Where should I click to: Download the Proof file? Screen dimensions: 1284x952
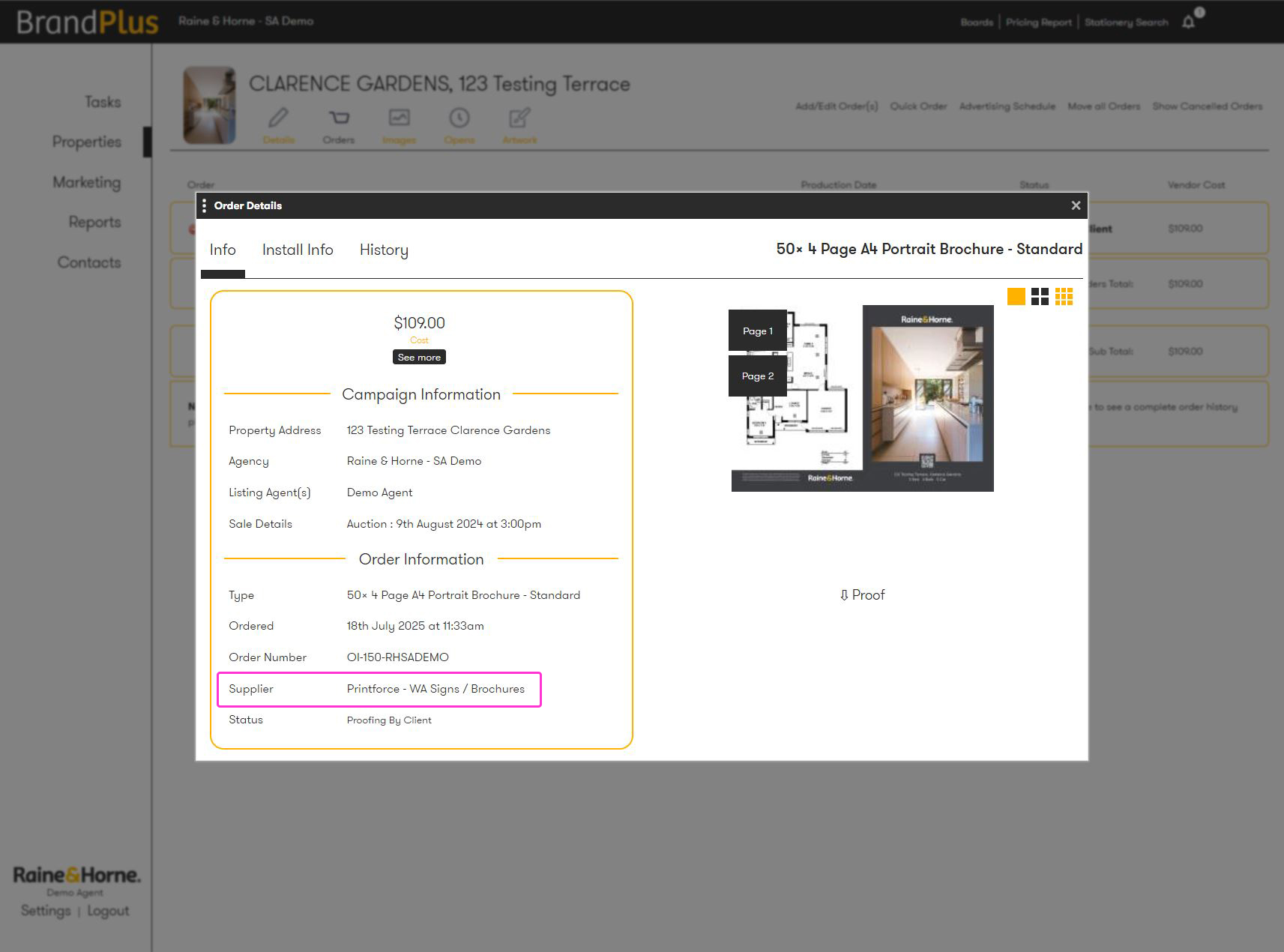[x=862, y=595]
